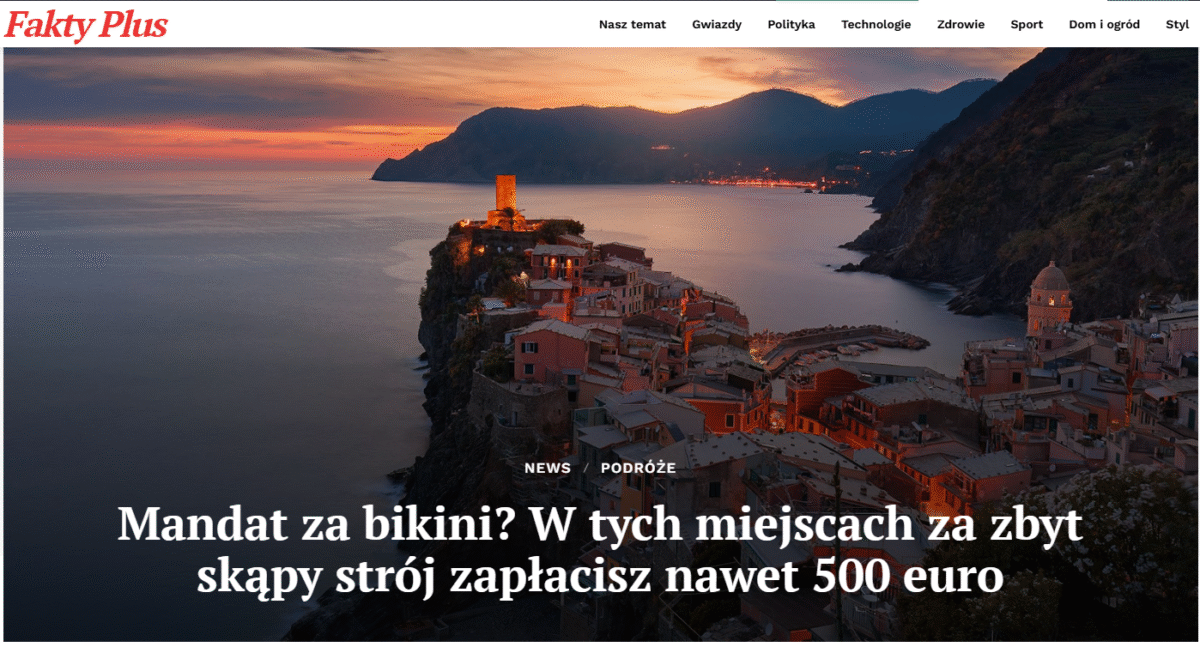Viewport: 1200px width, 647px height.
Task: Select Polityka in the navigation bar
Action: click(x=791, y=25)
